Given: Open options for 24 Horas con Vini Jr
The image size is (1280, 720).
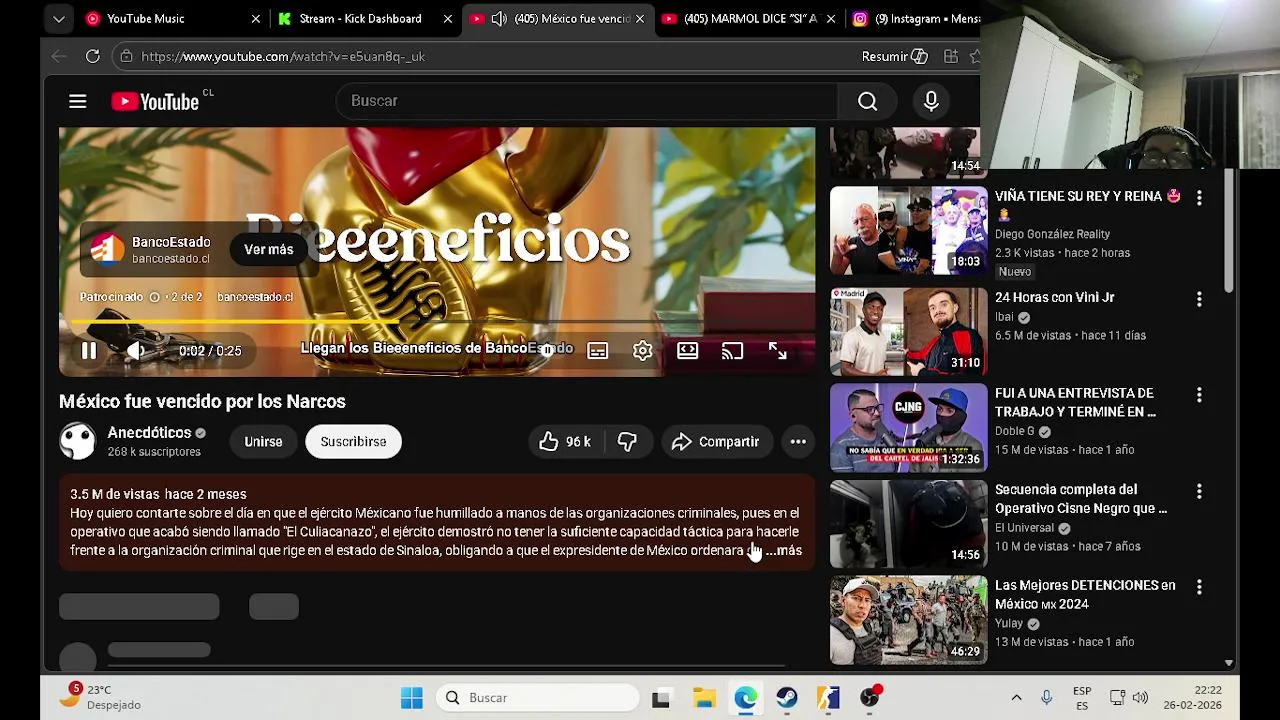Looking at the screenshot, I should pos(1199,299).
